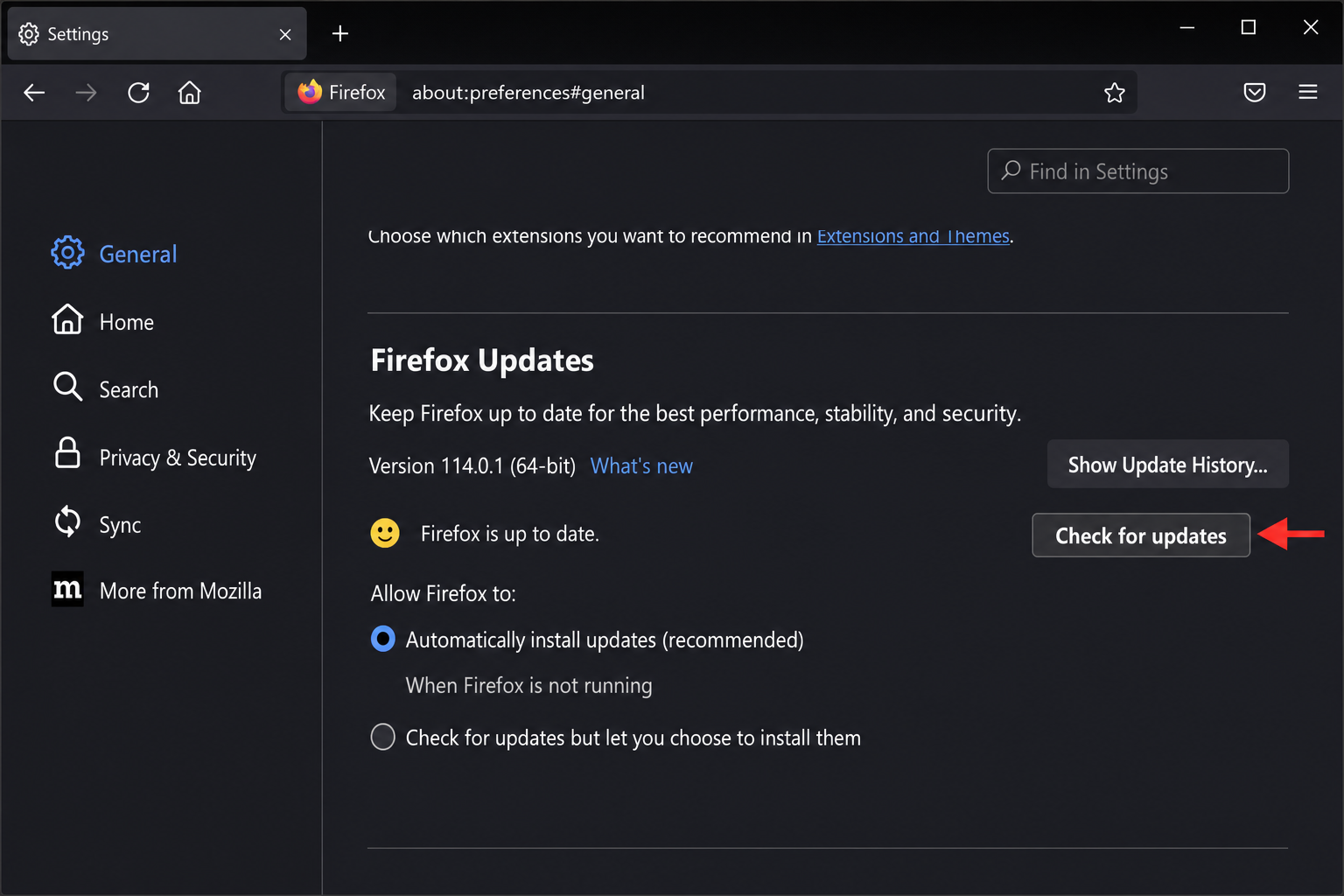The width and height of the screenshot is (1344, 896).
Task: Bookmark this page with the star icon
Action: click(x=1114, y=93)
